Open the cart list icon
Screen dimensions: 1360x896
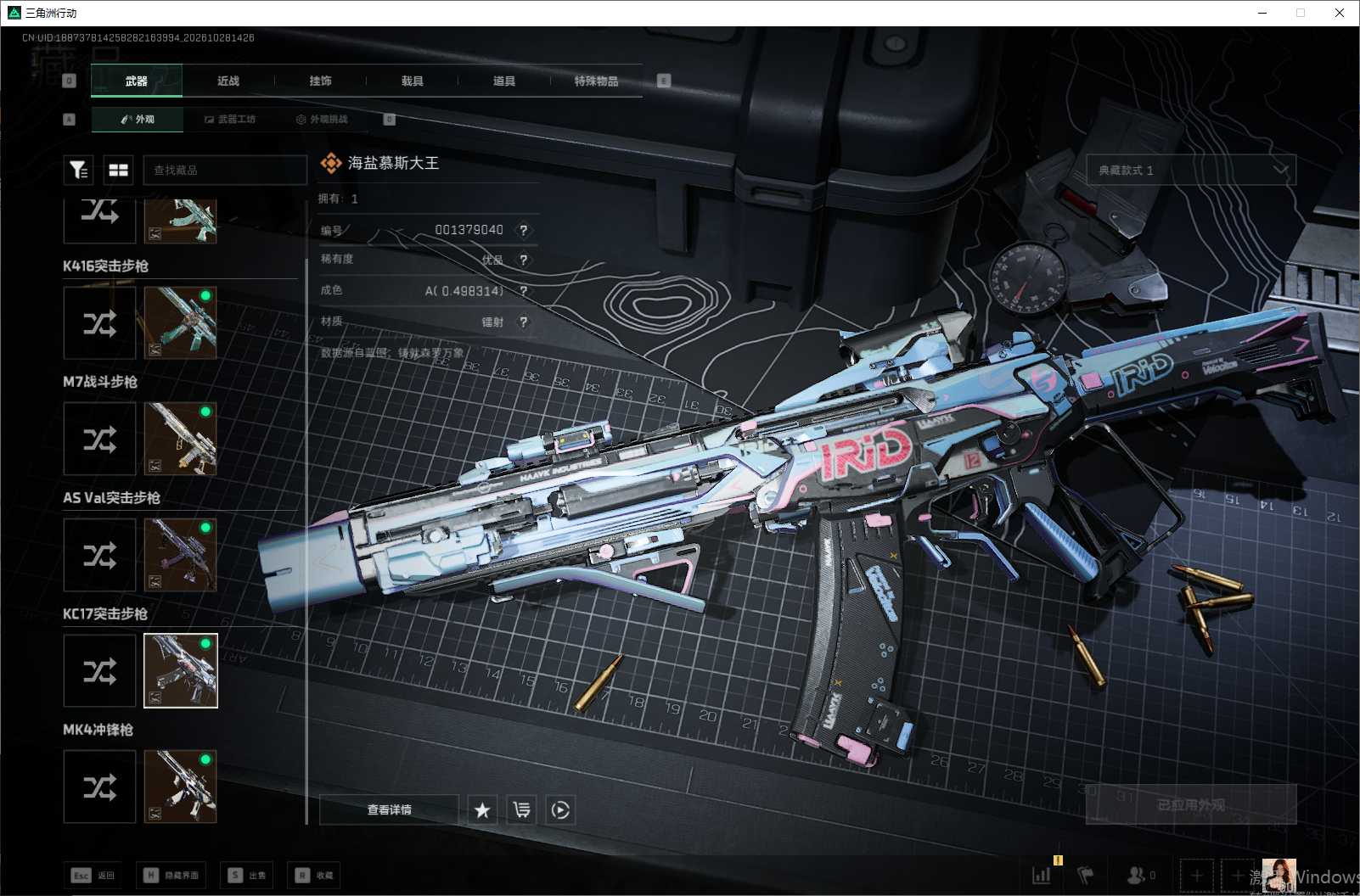[521, 809]
